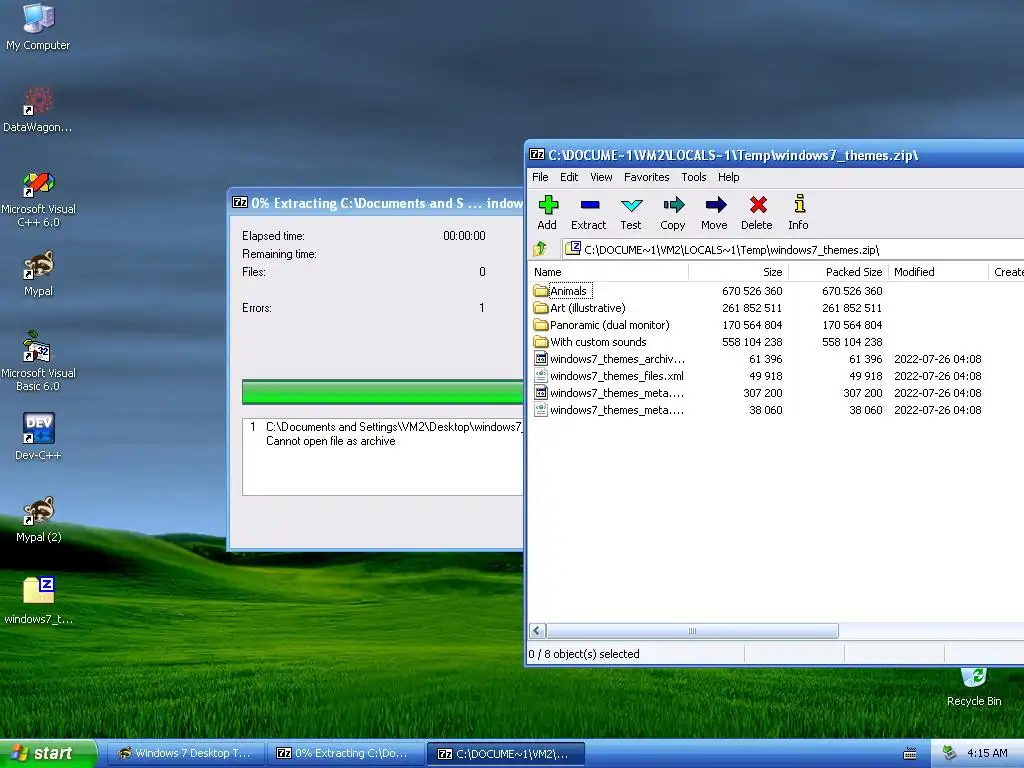Click the Safely Remove Hardware tray icon

(950, 753)
